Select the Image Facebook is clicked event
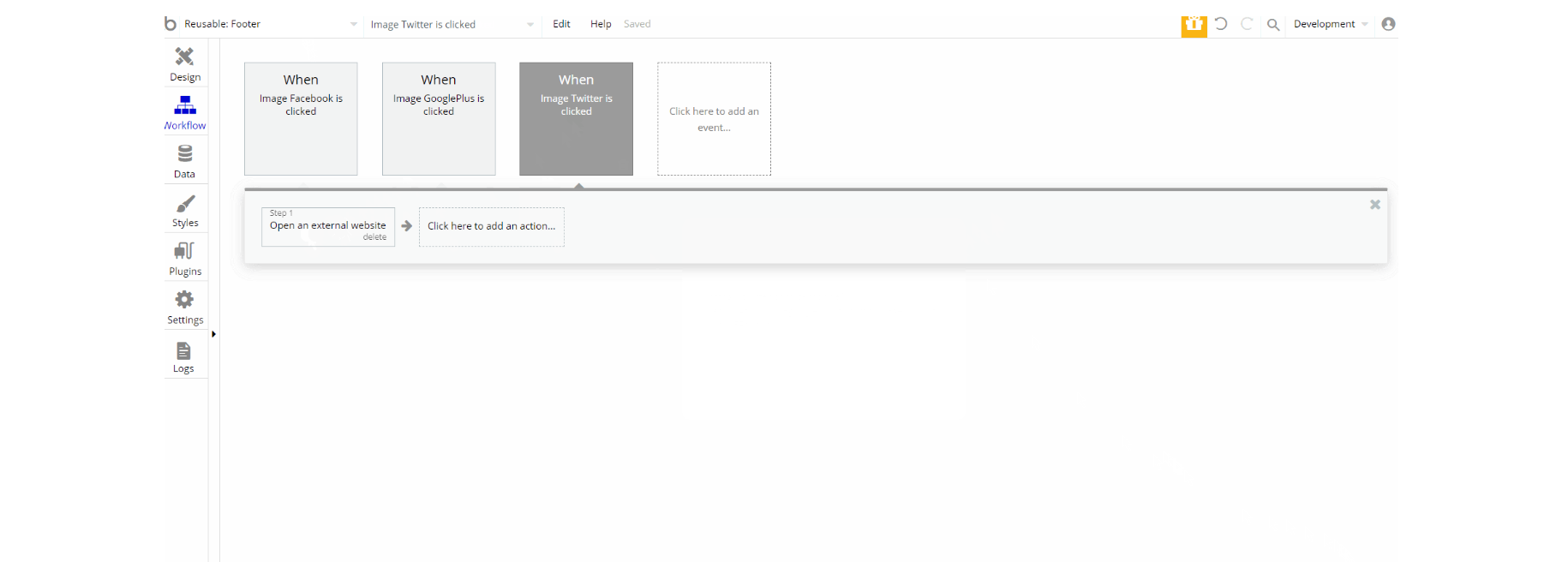Image resolution: width=1568 pixels, height=562 pixels. click(x=301, y=119)
